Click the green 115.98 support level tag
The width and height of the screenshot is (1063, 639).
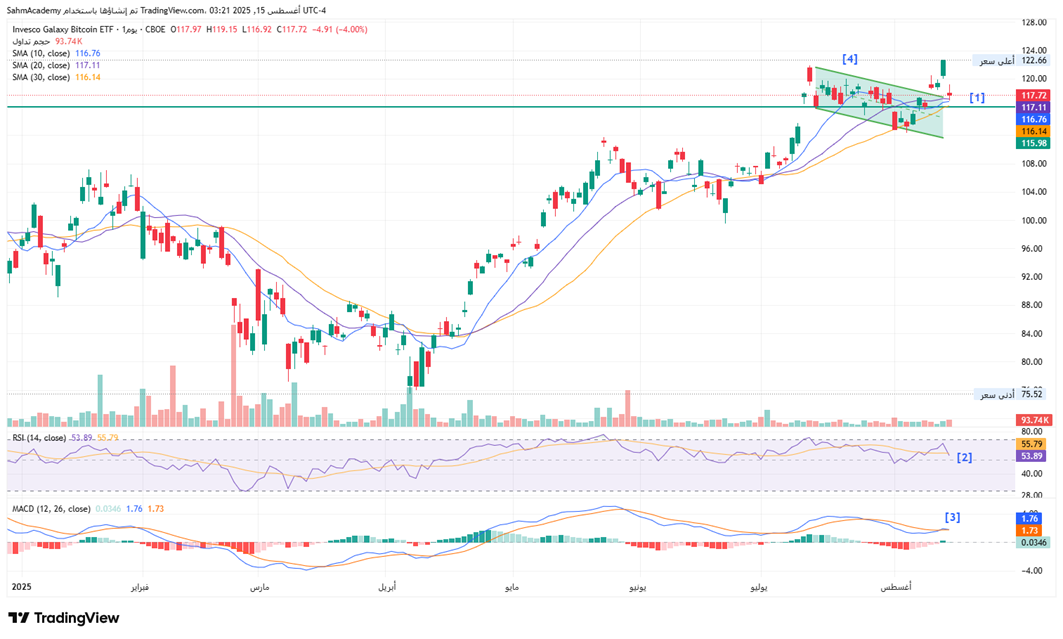point(1033,143)
